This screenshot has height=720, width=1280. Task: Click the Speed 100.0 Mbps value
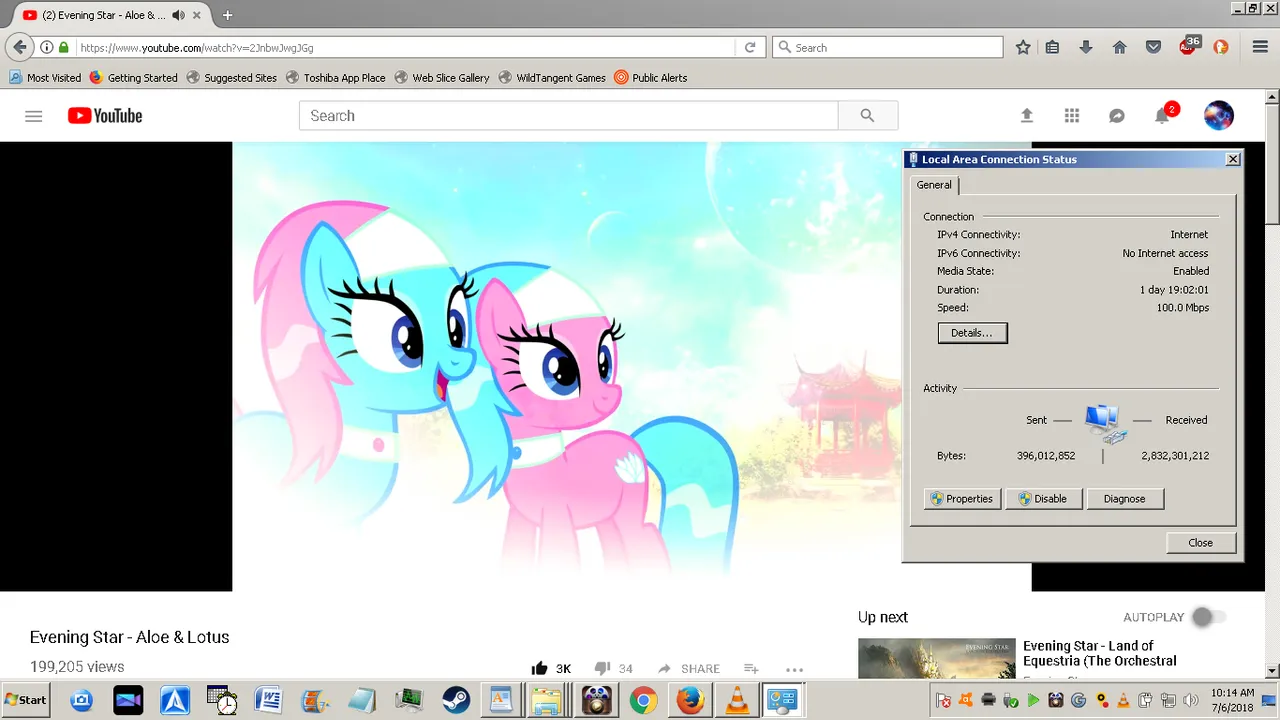click(1183, 308)
